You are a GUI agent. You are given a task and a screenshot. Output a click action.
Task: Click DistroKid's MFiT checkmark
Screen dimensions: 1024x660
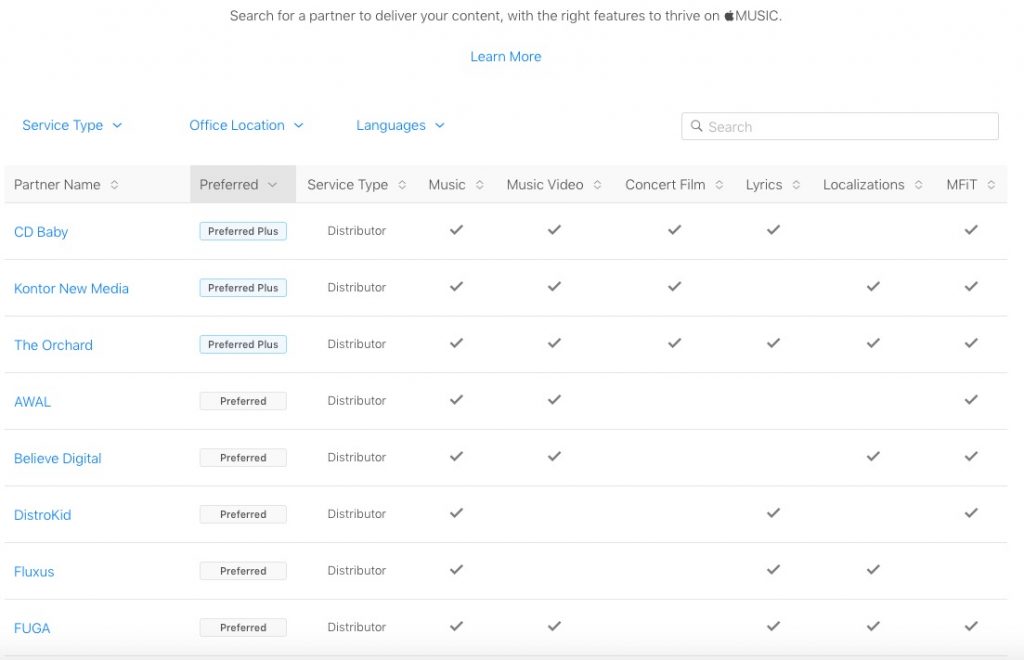[x=971, y=513]
